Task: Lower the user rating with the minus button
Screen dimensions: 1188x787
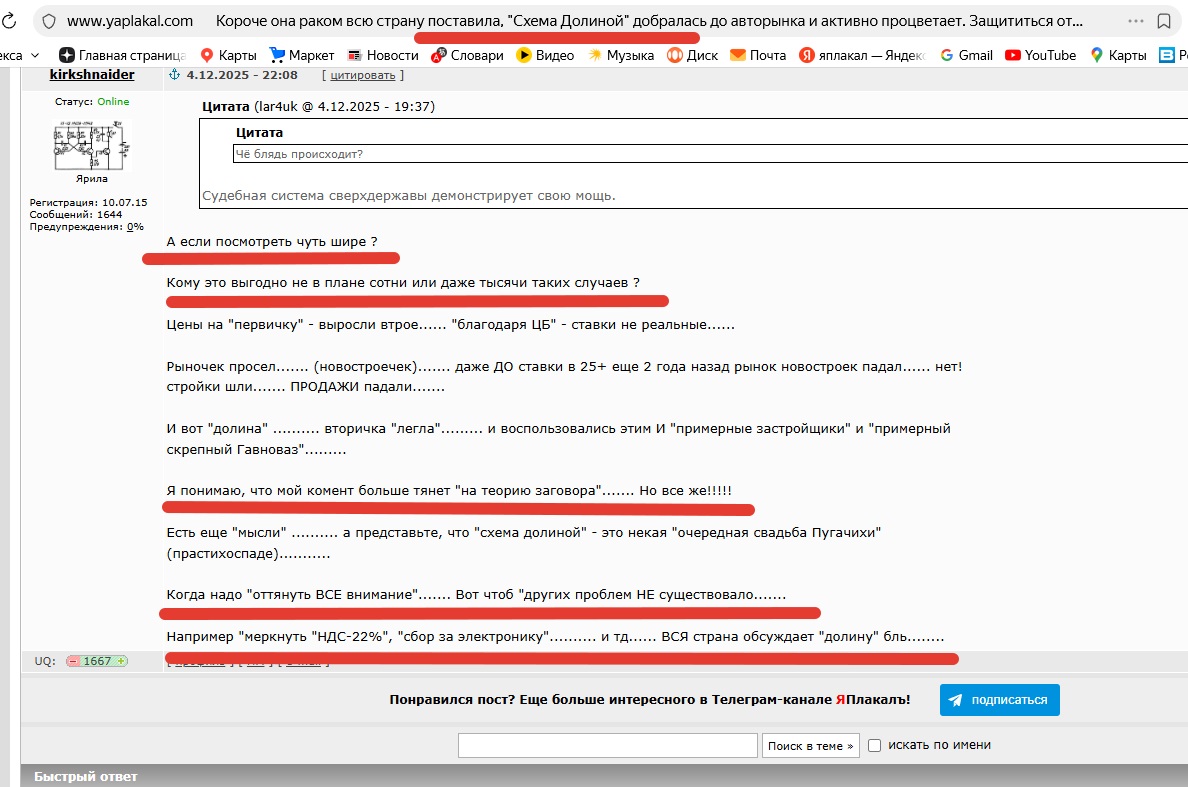Action: click(x=73, y=661)
